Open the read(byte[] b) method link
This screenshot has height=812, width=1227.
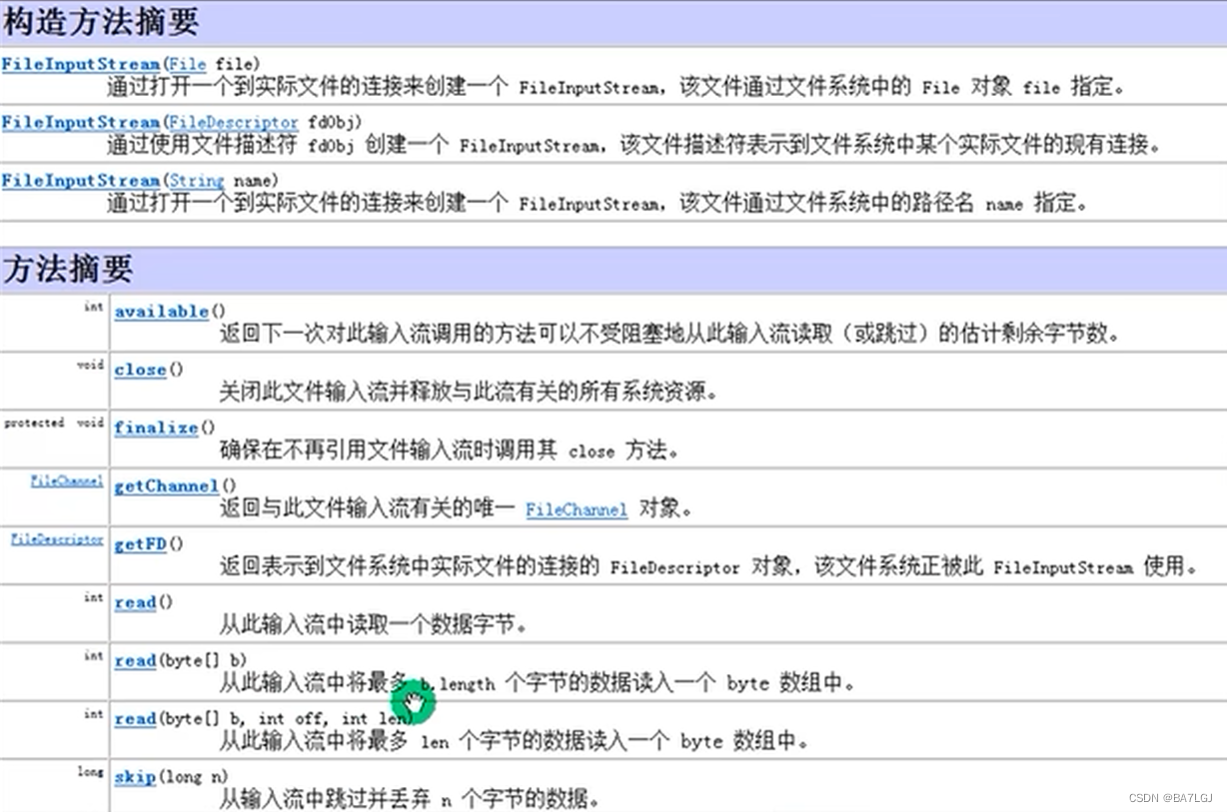133,661
